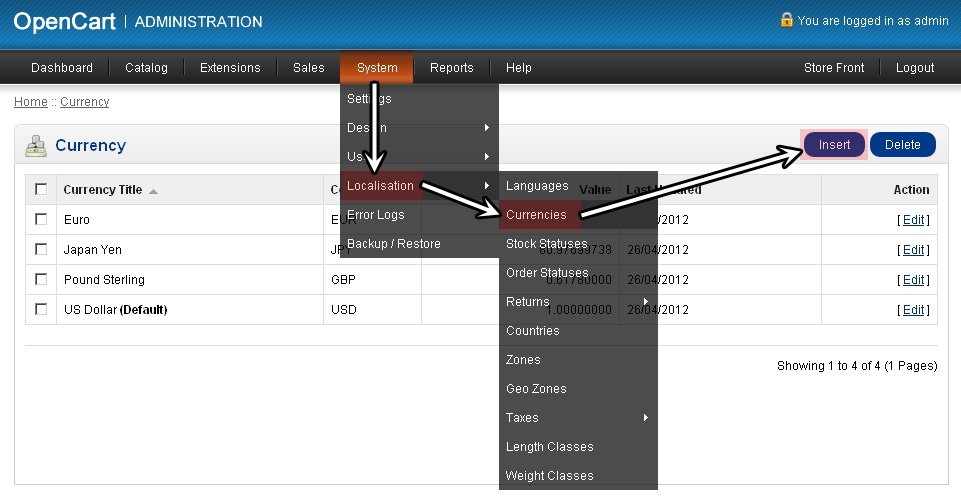This screenshot has width=961, height=496.
Task: Click the Showing 1 to 4 pagination text
Action: 857,366
